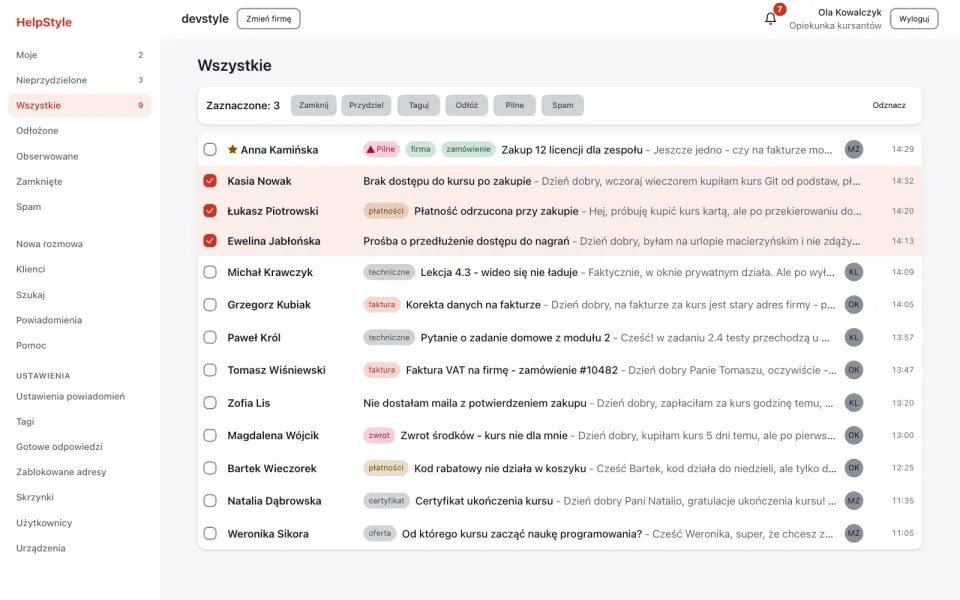Image resolution: width=960 pixels, height=600 pixels.
Task: Click the MZ avatar in Anna Kamińska row
Action: 853,149
